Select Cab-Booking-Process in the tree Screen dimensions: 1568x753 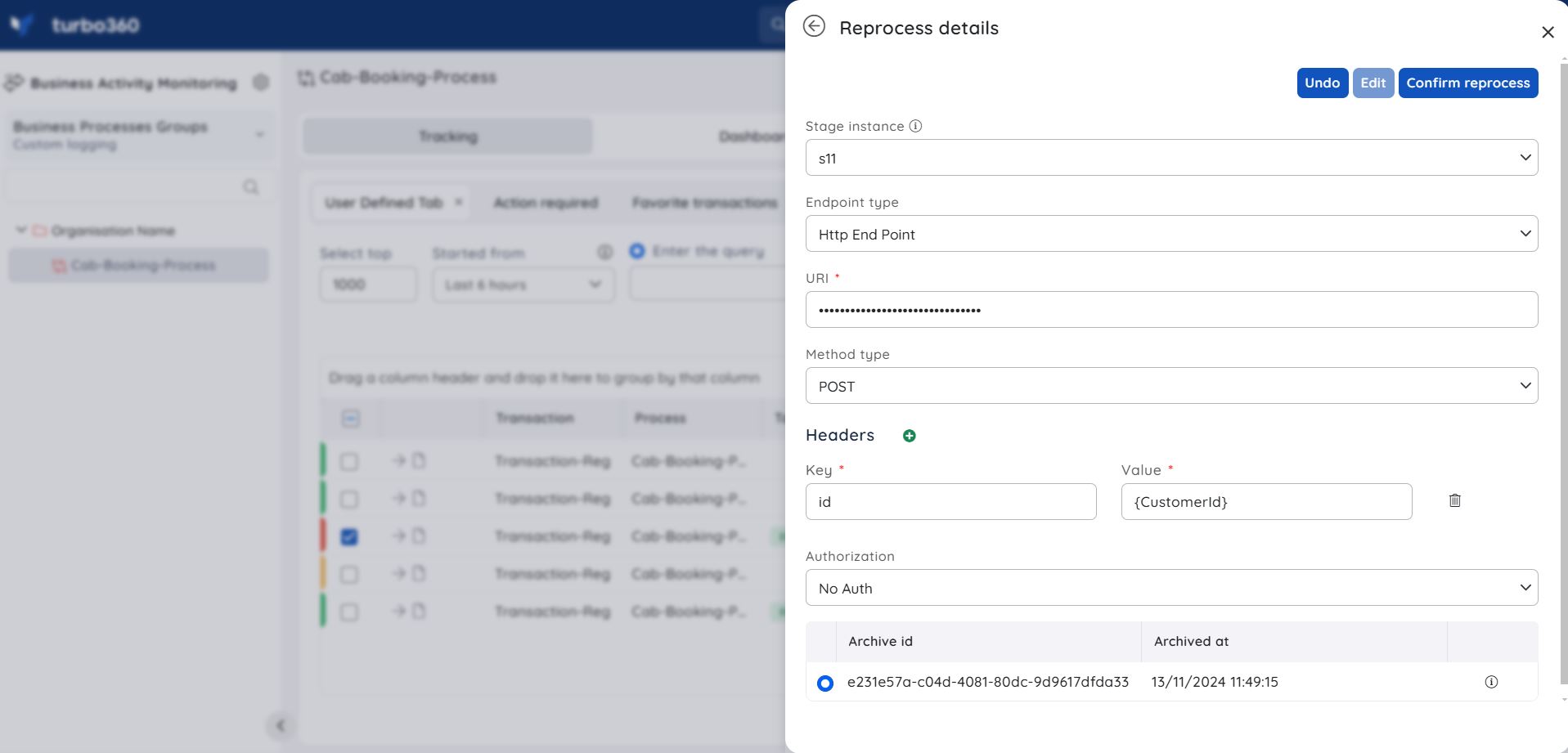tap(138, 266)
